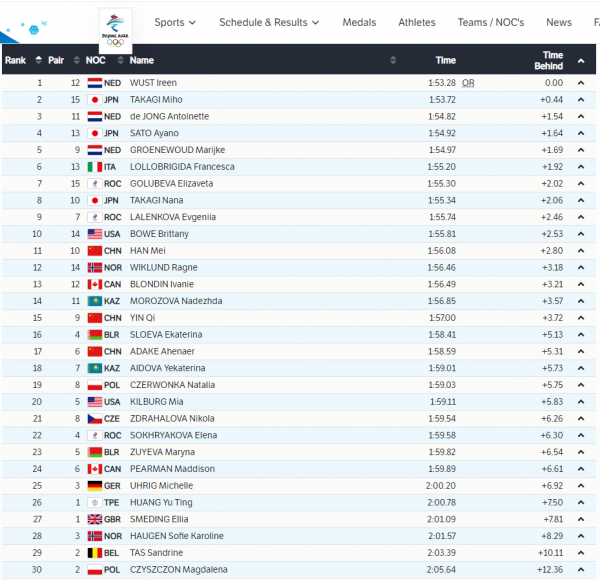This screenshot has height=581, width=600.
Task: Expand details for WIKLUND Ragne row
Action: [581, 268]
